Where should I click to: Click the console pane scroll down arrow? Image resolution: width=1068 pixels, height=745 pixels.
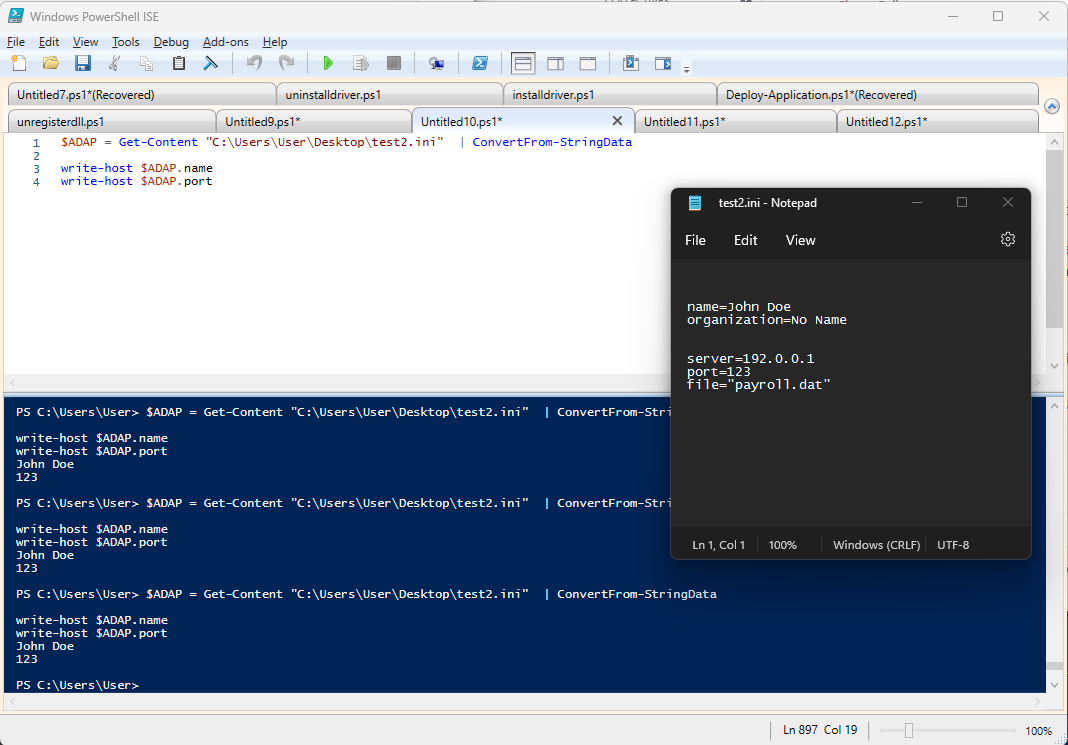1054,685
